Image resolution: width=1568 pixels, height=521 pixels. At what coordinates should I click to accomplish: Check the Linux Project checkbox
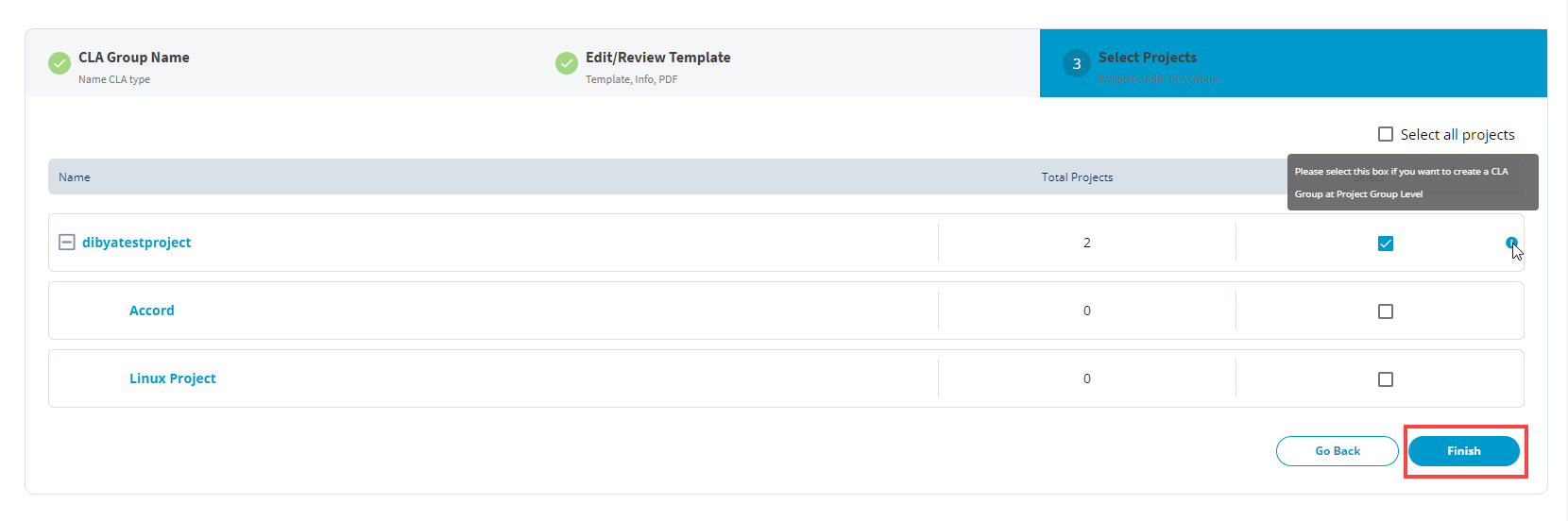pos(1386,379)
